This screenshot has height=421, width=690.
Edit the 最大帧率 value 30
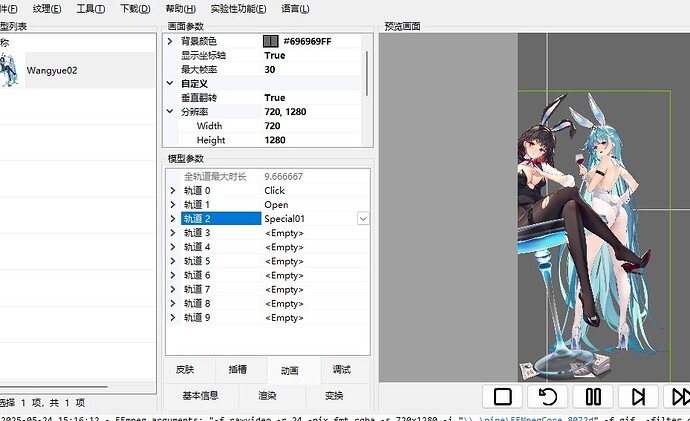point(270,70)
